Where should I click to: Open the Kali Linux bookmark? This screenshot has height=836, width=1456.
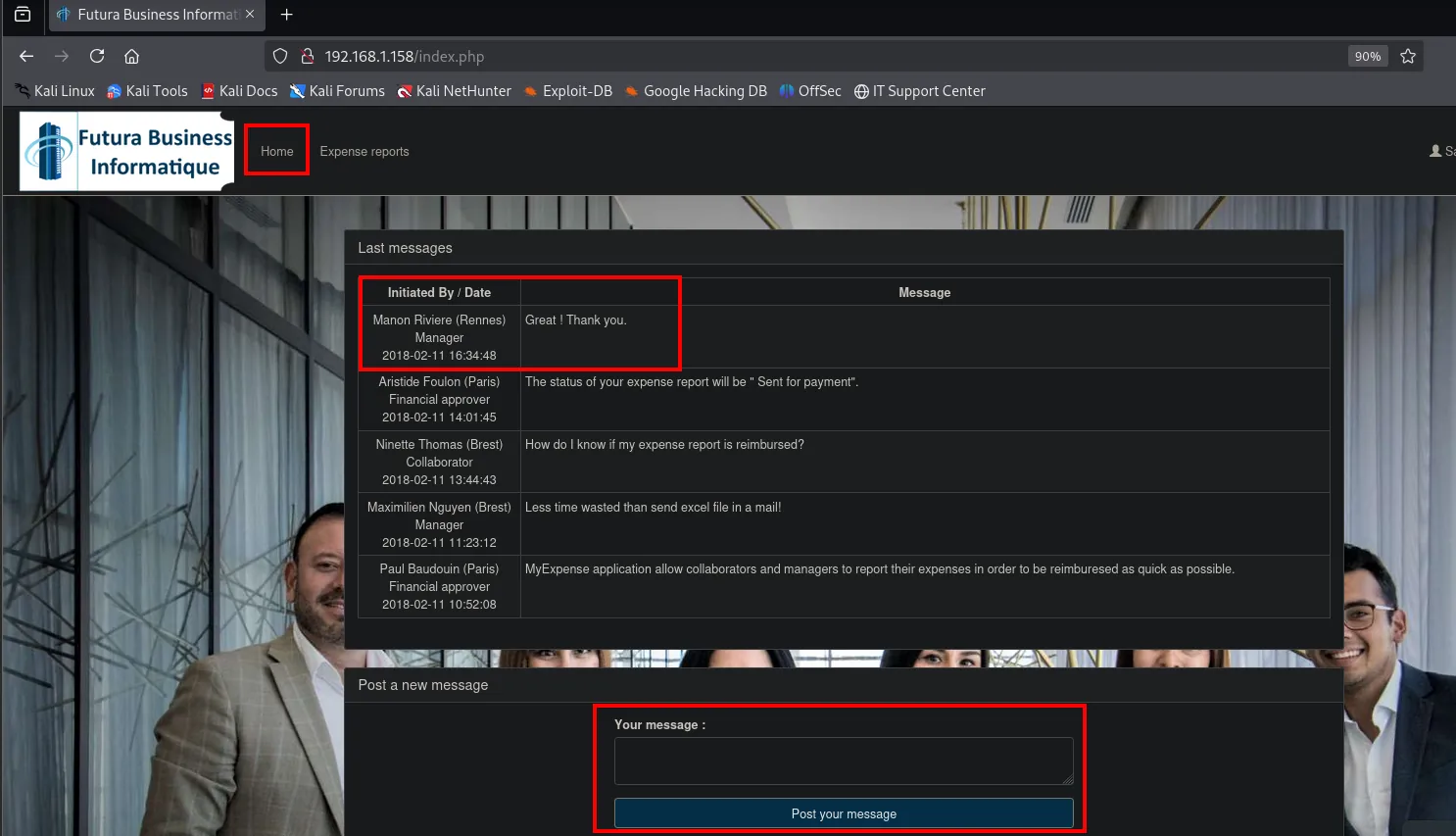[55, 91]
